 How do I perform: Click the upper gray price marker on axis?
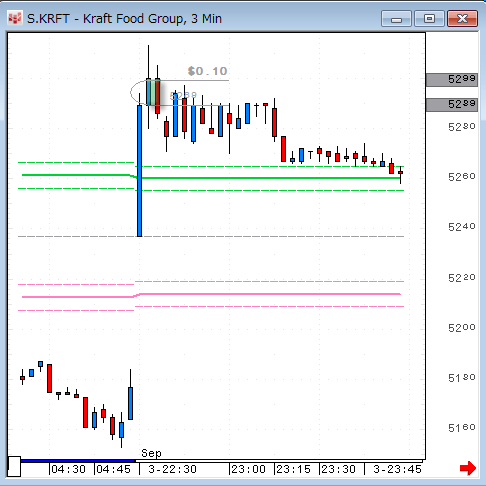[x=452, y=80]
